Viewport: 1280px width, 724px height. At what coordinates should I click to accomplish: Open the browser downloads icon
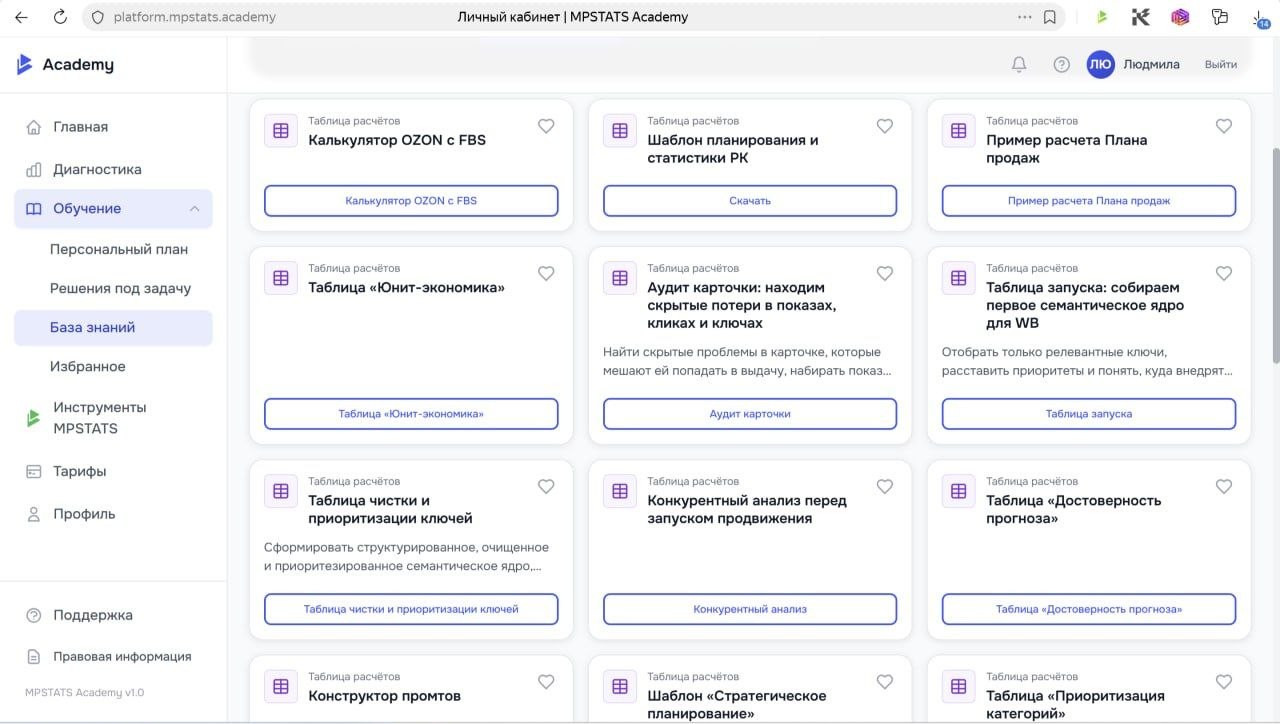click(x=1259, y=17)
